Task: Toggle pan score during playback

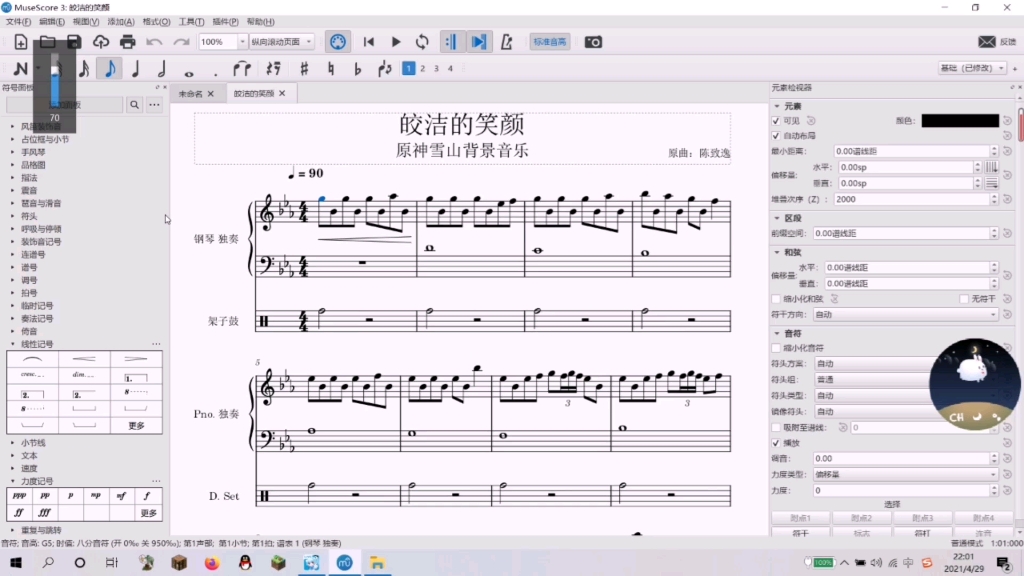Action: coord(479,42)
